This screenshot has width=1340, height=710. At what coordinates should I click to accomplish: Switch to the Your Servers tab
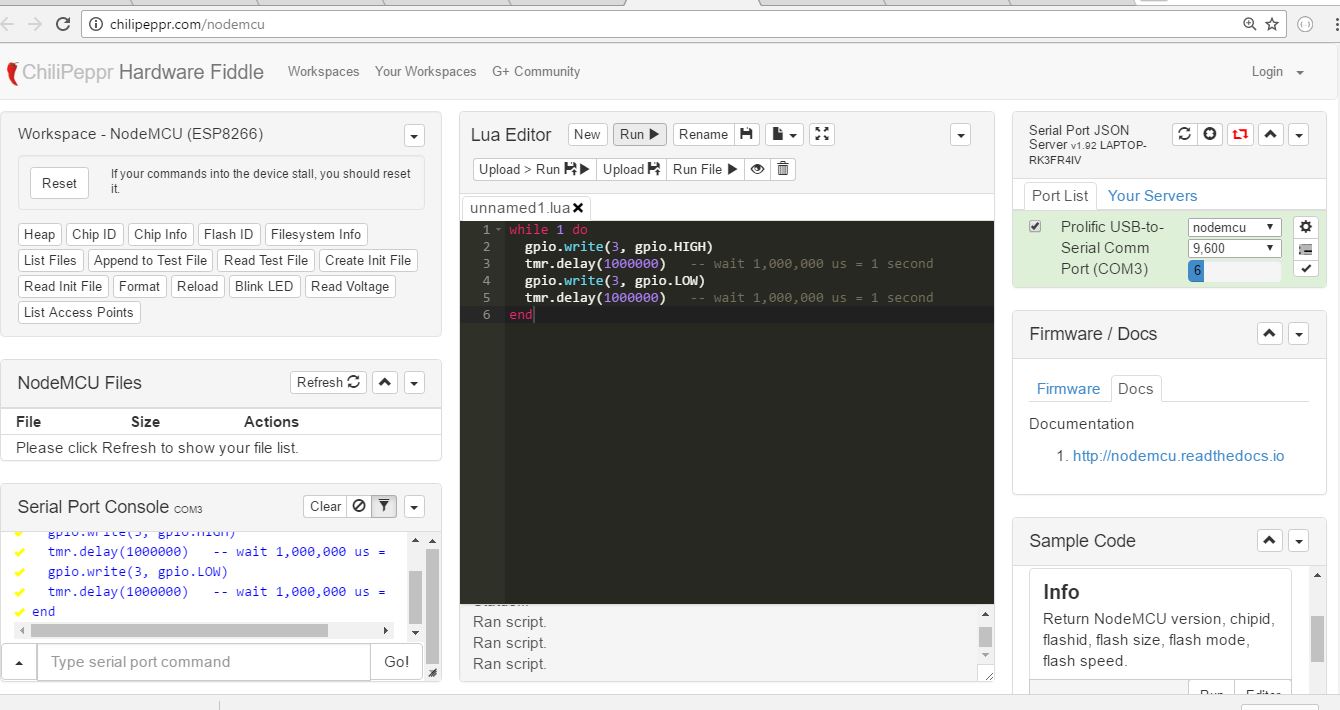[x=1152, y=196]
